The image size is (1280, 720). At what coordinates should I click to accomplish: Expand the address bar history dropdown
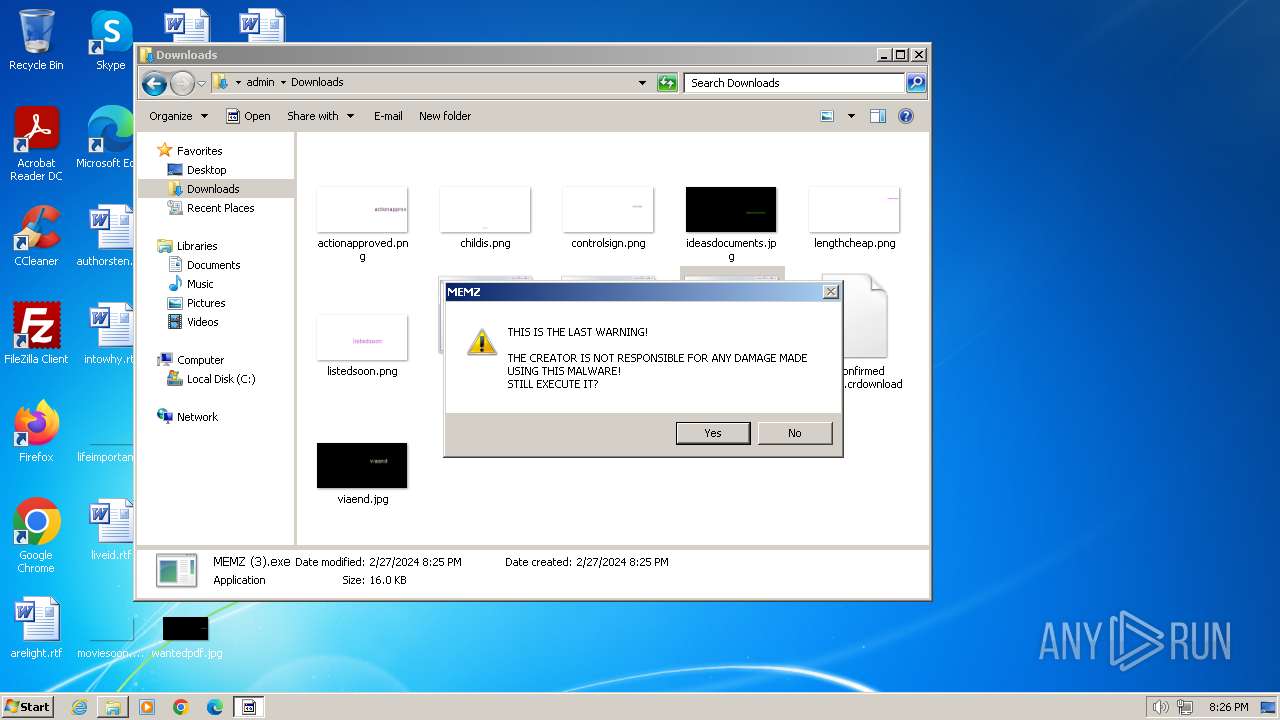coord(642,83)
